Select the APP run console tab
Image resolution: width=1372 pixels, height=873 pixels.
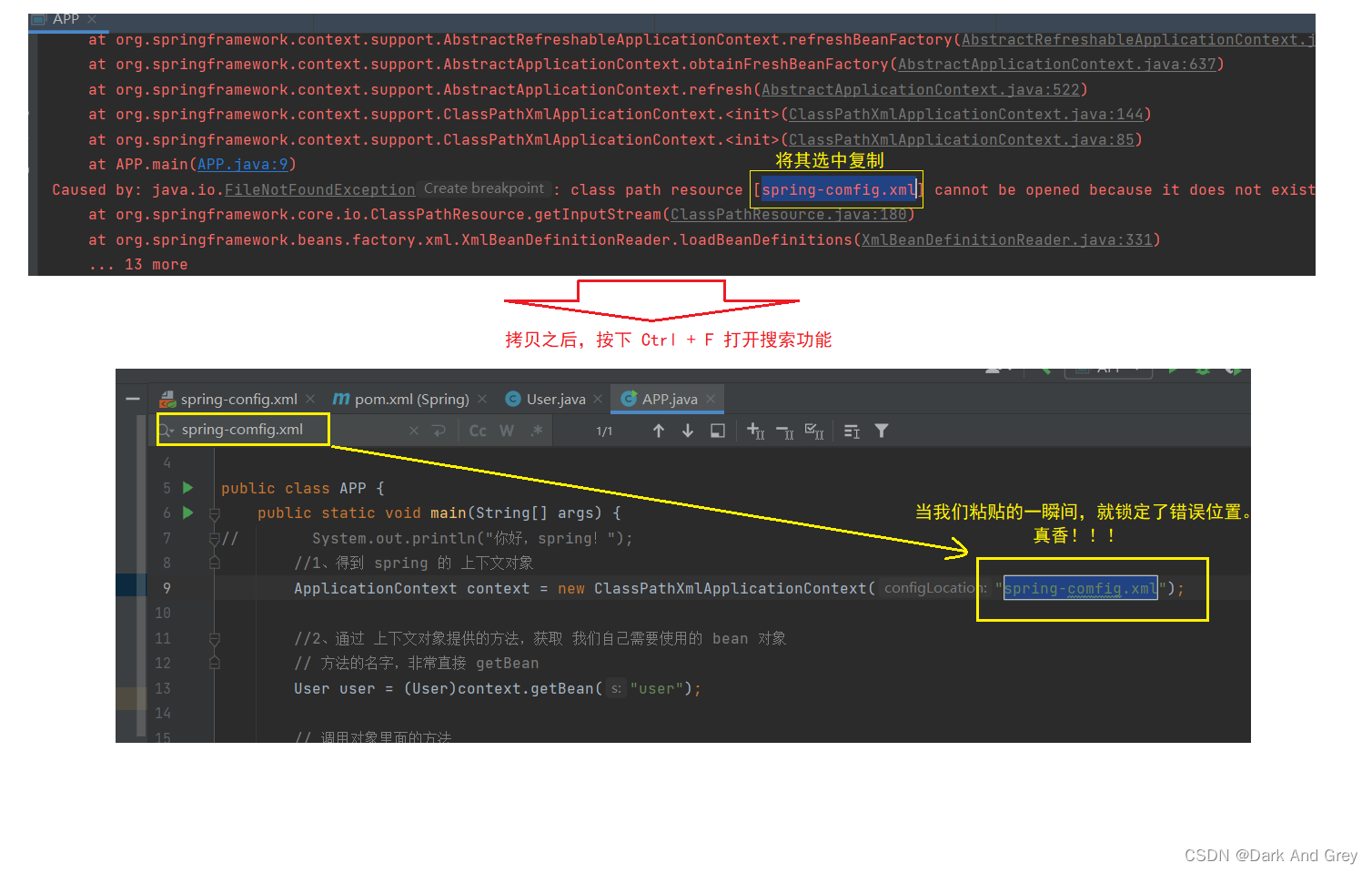[x=66, y=19]
